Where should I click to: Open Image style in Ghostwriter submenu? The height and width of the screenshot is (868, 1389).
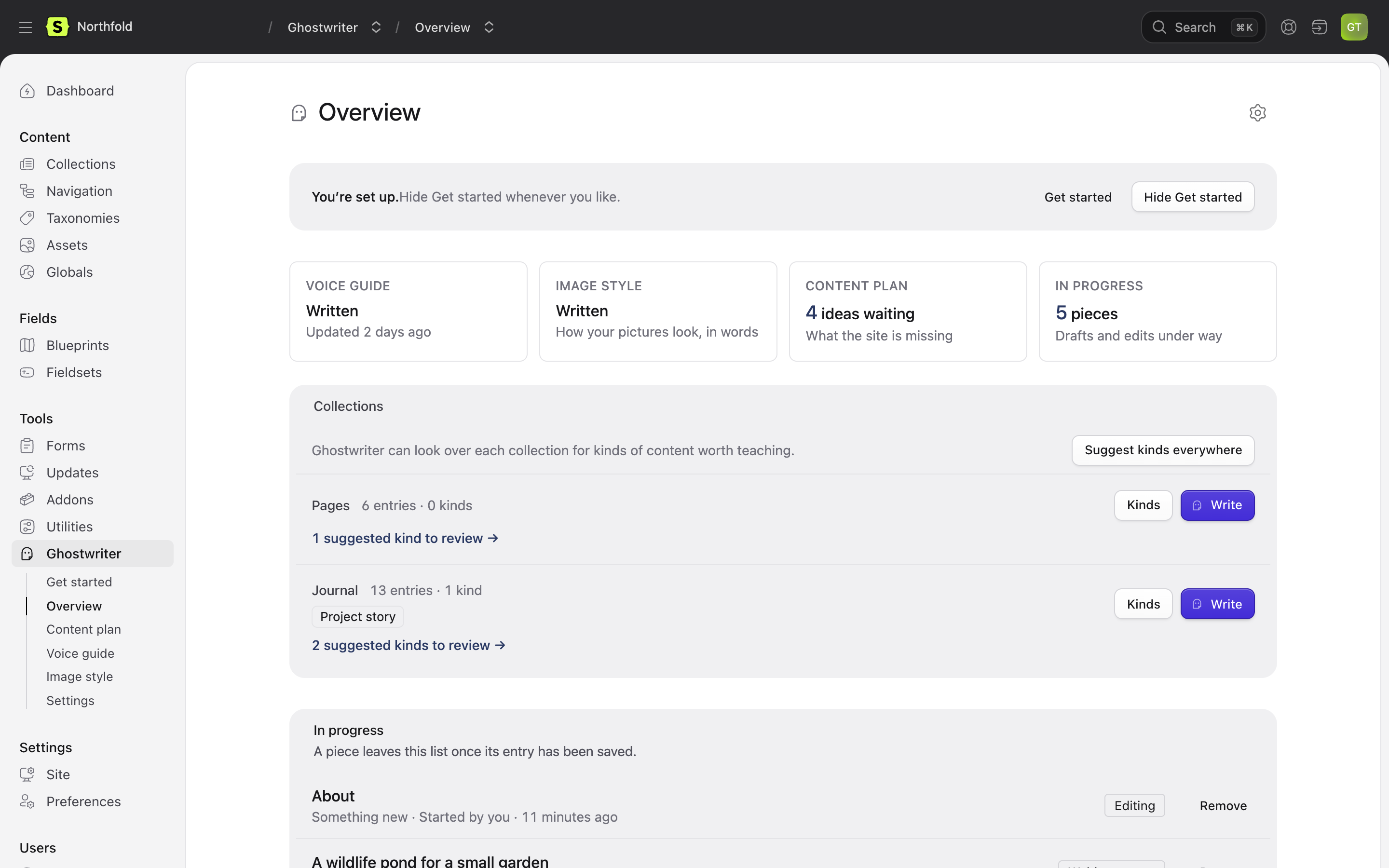point(80,677)
